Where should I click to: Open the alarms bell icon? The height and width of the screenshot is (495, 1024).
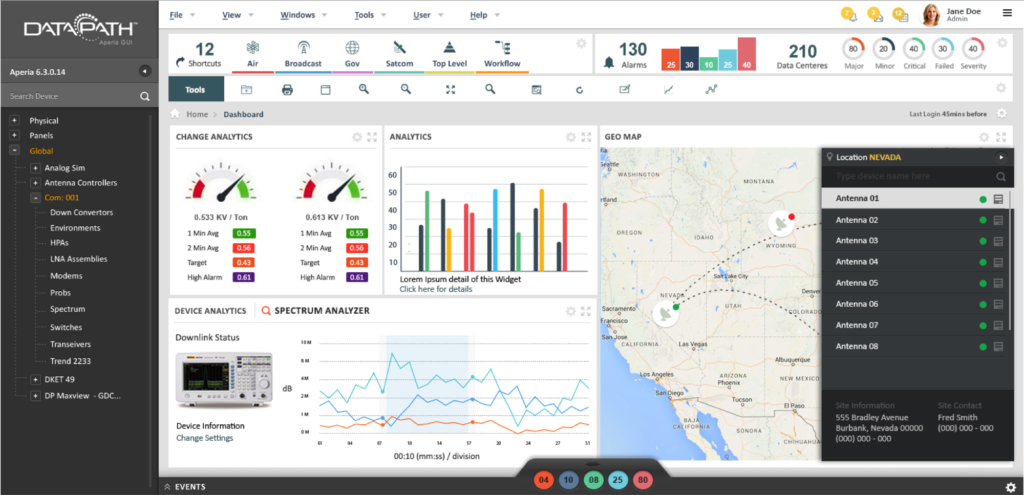tap(609, 63)
